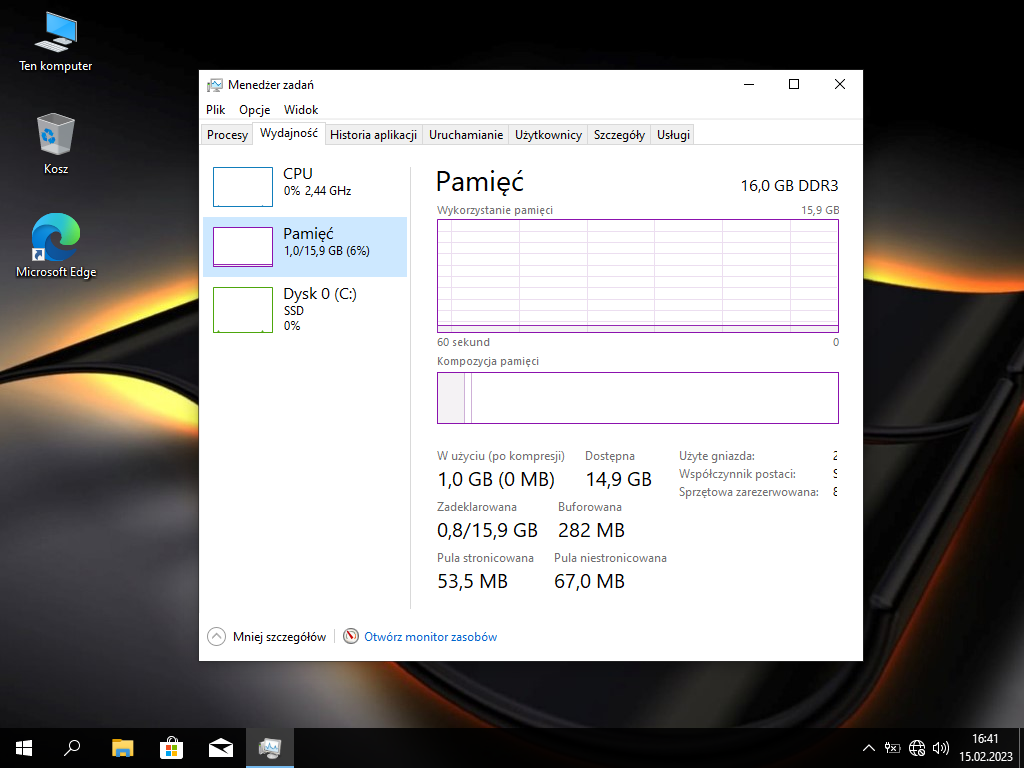The image size is (1024, 768).
Task: Select the CPU performance thumbnail
Action: point(243,187)
